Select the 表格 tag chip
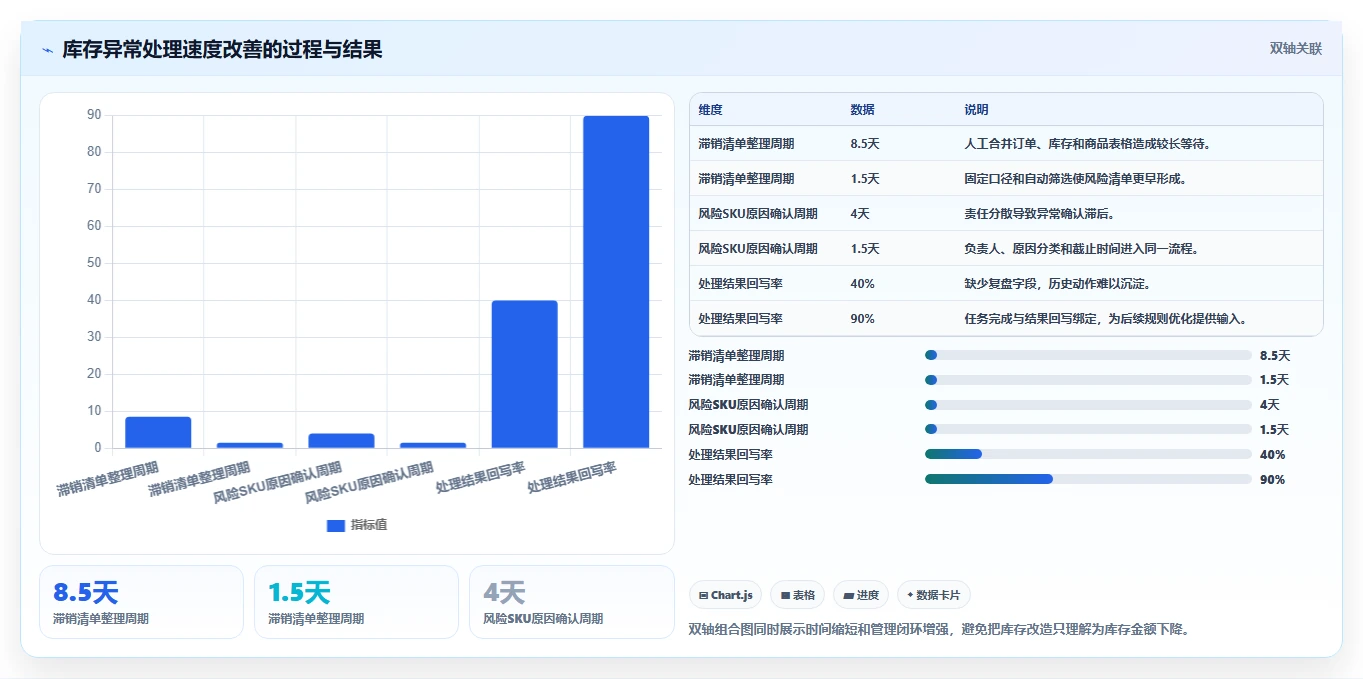Screen dimensions: 1363x679 [x=797, y=595]
